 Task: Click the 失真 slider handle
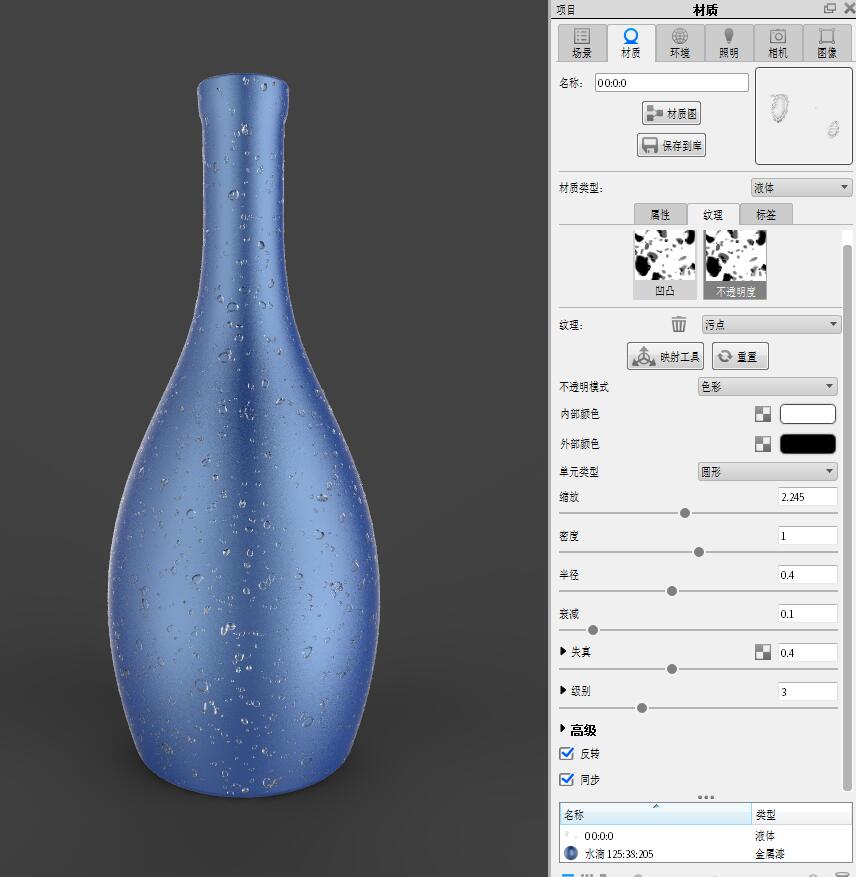pyautogui.click(x=672, y=669)
